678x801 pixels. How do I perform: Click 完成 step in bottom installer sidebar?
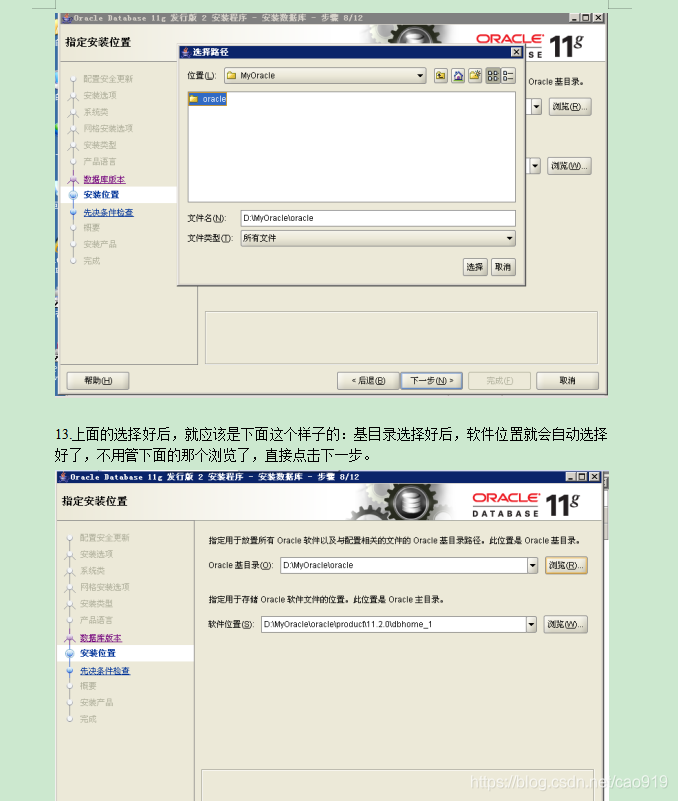pos(88,719)
